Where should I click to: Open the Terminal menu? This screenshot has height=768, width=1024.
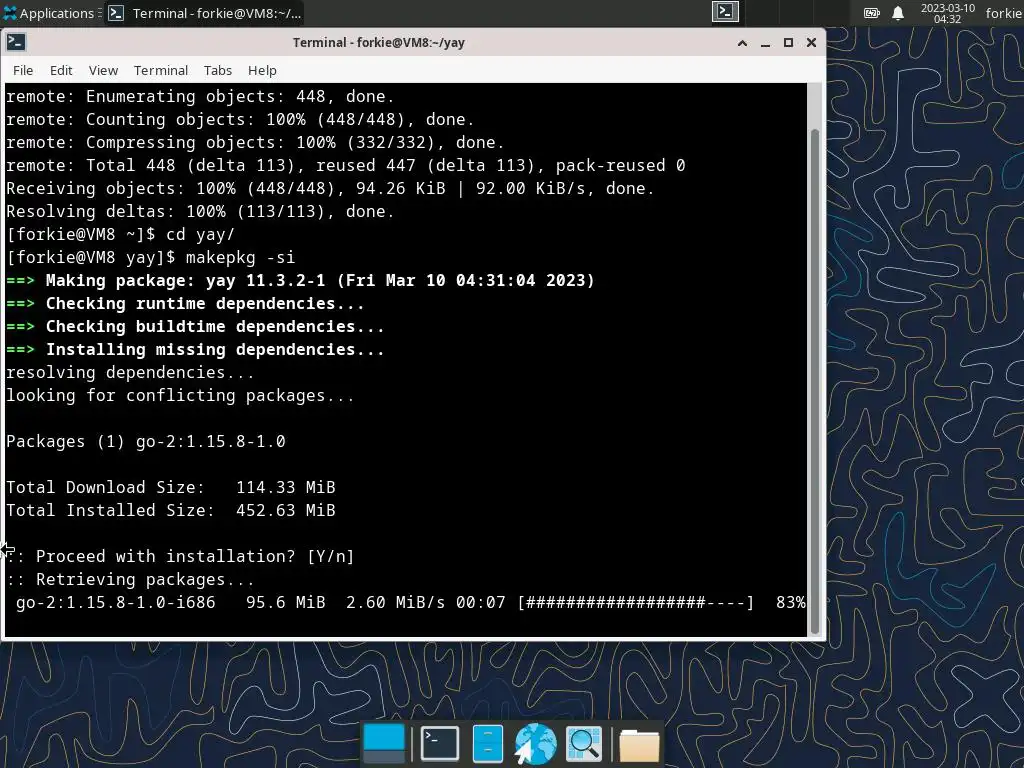click(161, 70)
